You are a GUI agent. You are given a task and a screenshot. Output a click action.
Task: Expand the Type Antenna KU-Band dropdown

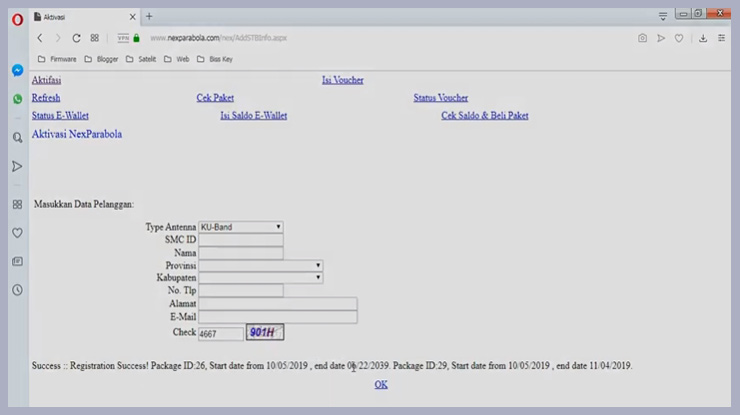pos(241,227)
